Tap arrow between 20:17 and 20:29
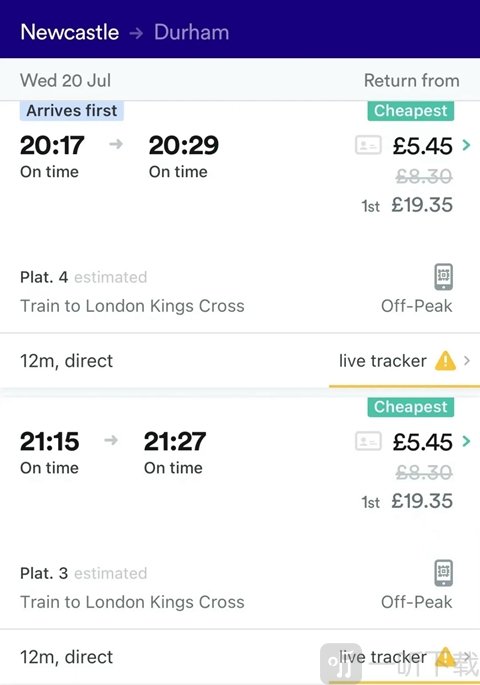This screenshot has height=685, width=480. tap(116, 144)
